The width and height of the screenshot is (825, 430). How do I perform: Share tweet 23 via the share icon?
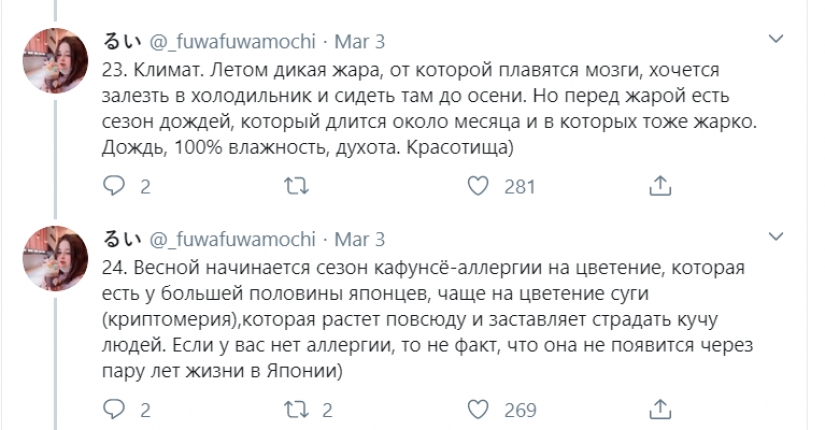pos(661,186)
